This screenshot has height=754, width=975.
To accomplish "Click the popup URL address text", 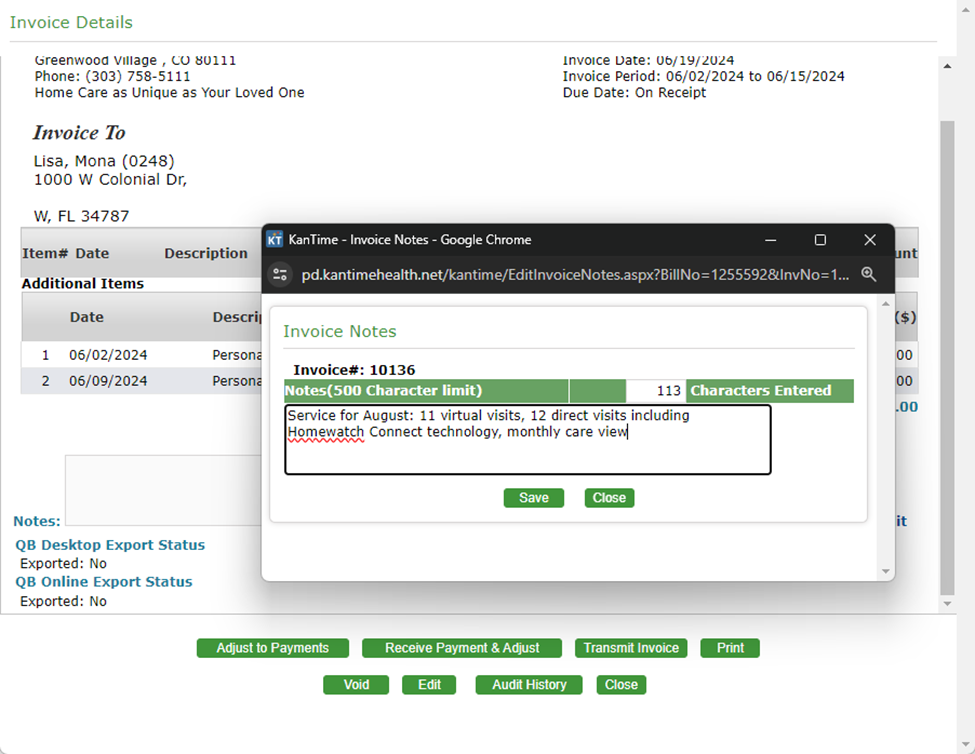I will 575,274.
